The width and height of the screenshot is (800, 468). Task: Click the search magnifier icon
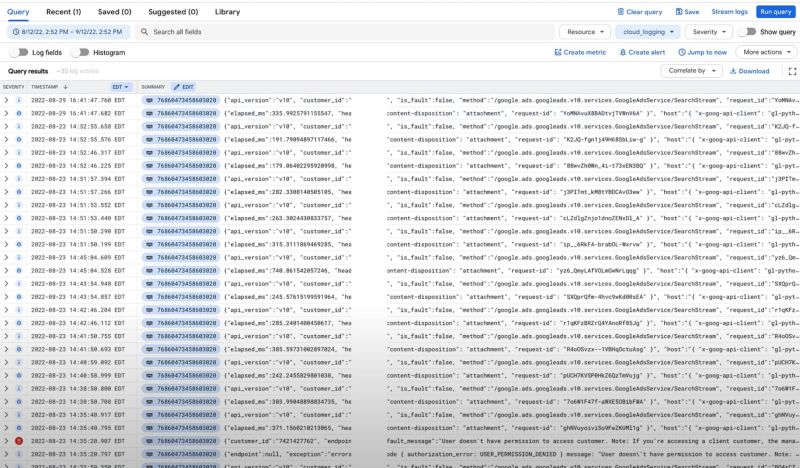(x=144, y=32)
